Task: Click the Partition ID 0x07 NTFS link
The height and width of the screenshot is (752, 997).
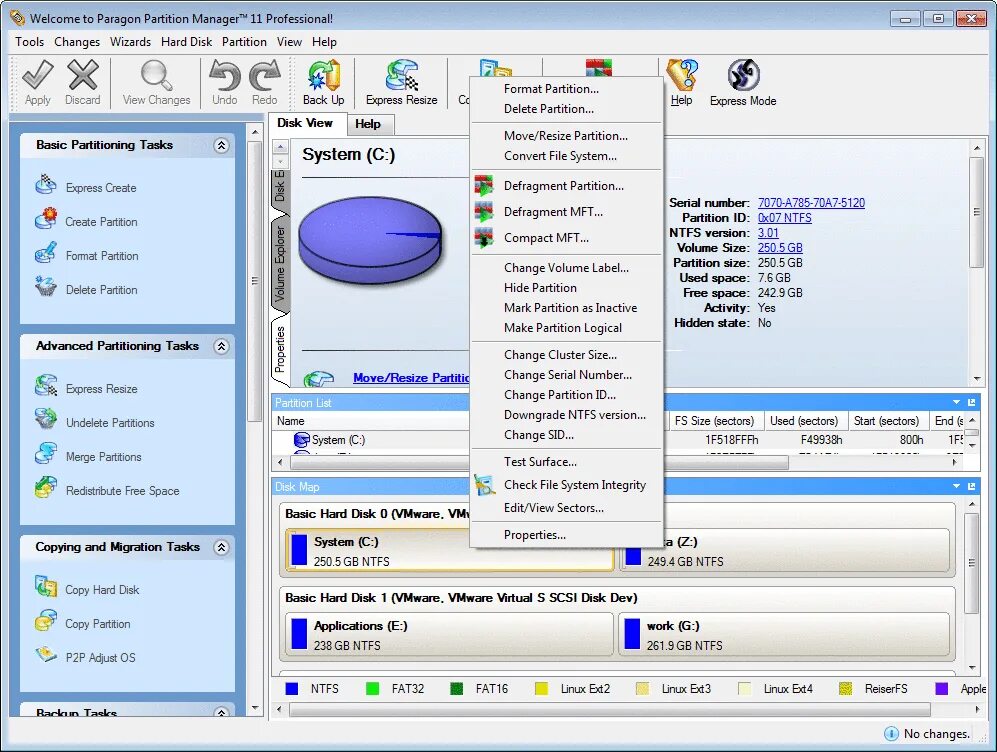Action: click(785, 218)
